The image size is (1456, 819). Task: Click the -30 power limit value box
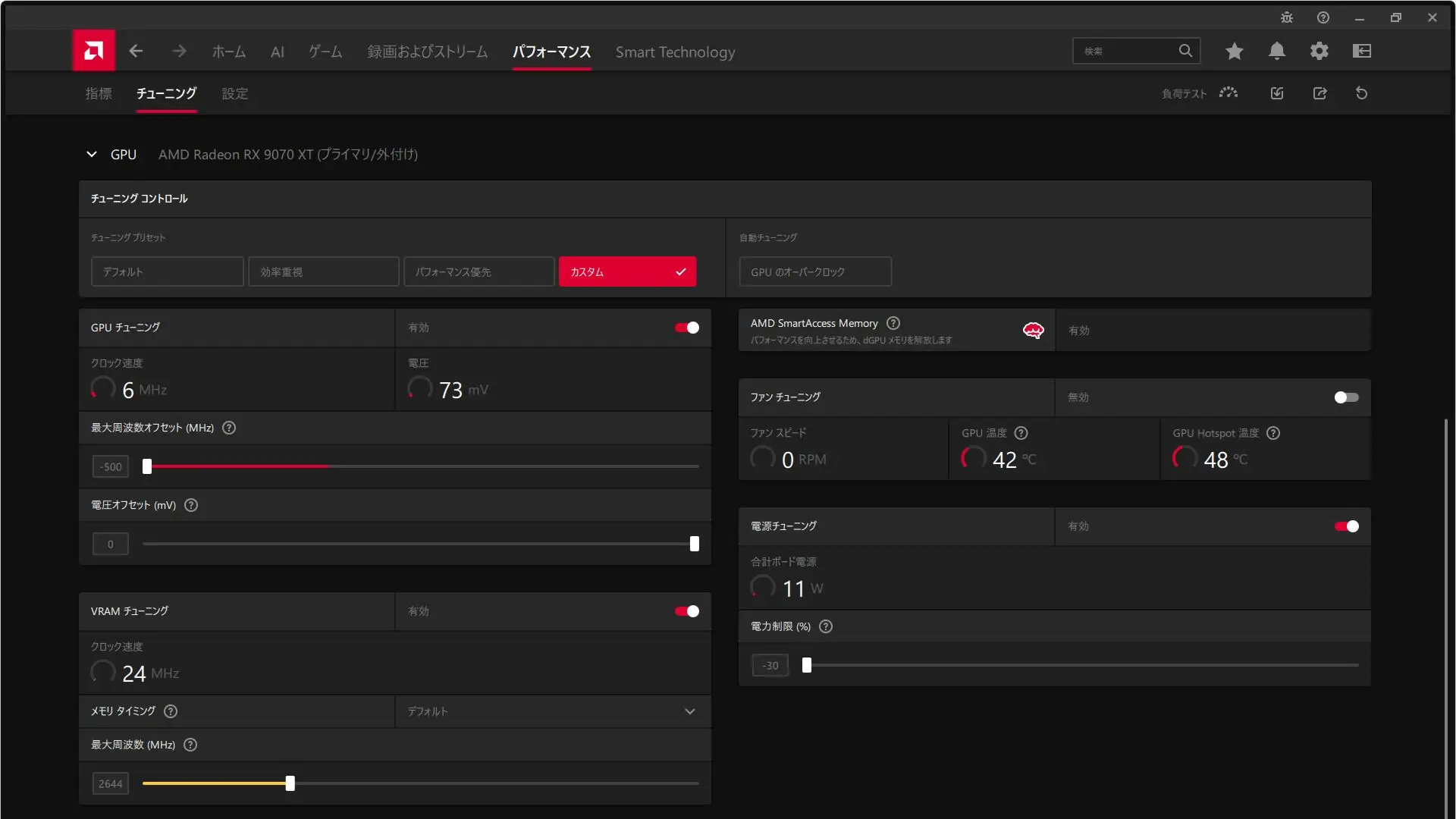(770, 665)
